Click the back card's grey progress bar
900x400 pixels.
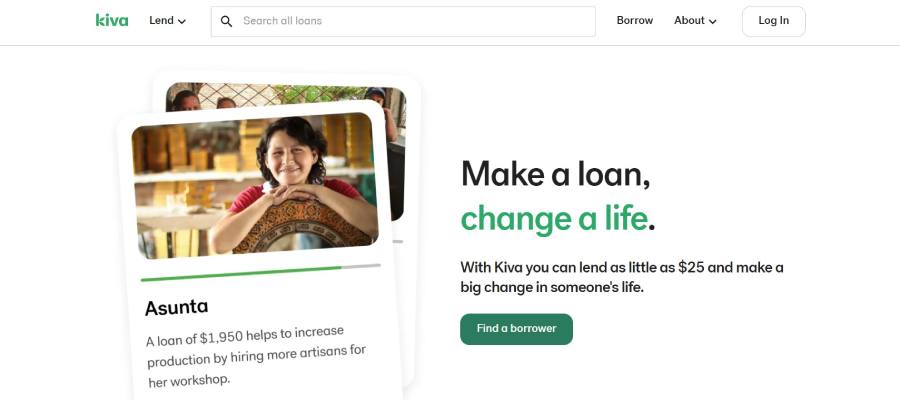398,242
